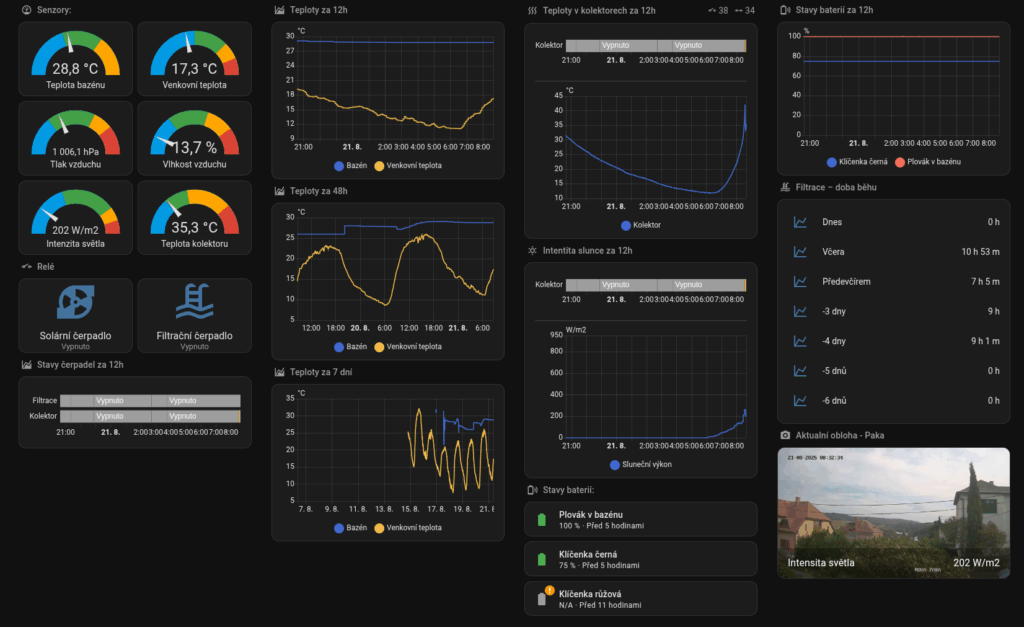
Task: Toggle Kolektor series in collector temperature chart
Action: (x=626, y=226)
